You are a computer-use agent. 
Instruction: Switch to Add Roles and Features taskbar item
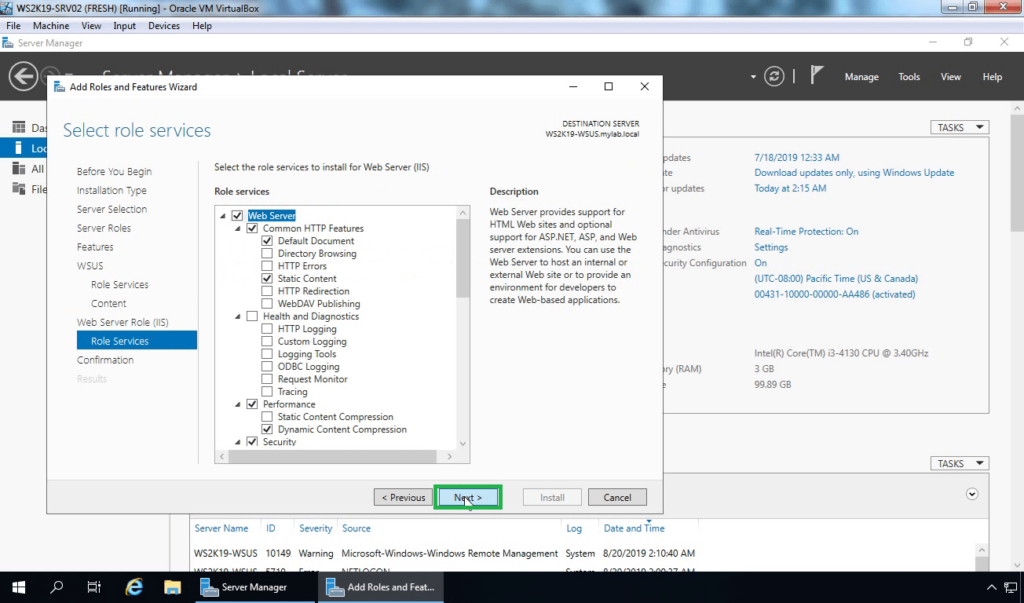click(x=381, y=587)
